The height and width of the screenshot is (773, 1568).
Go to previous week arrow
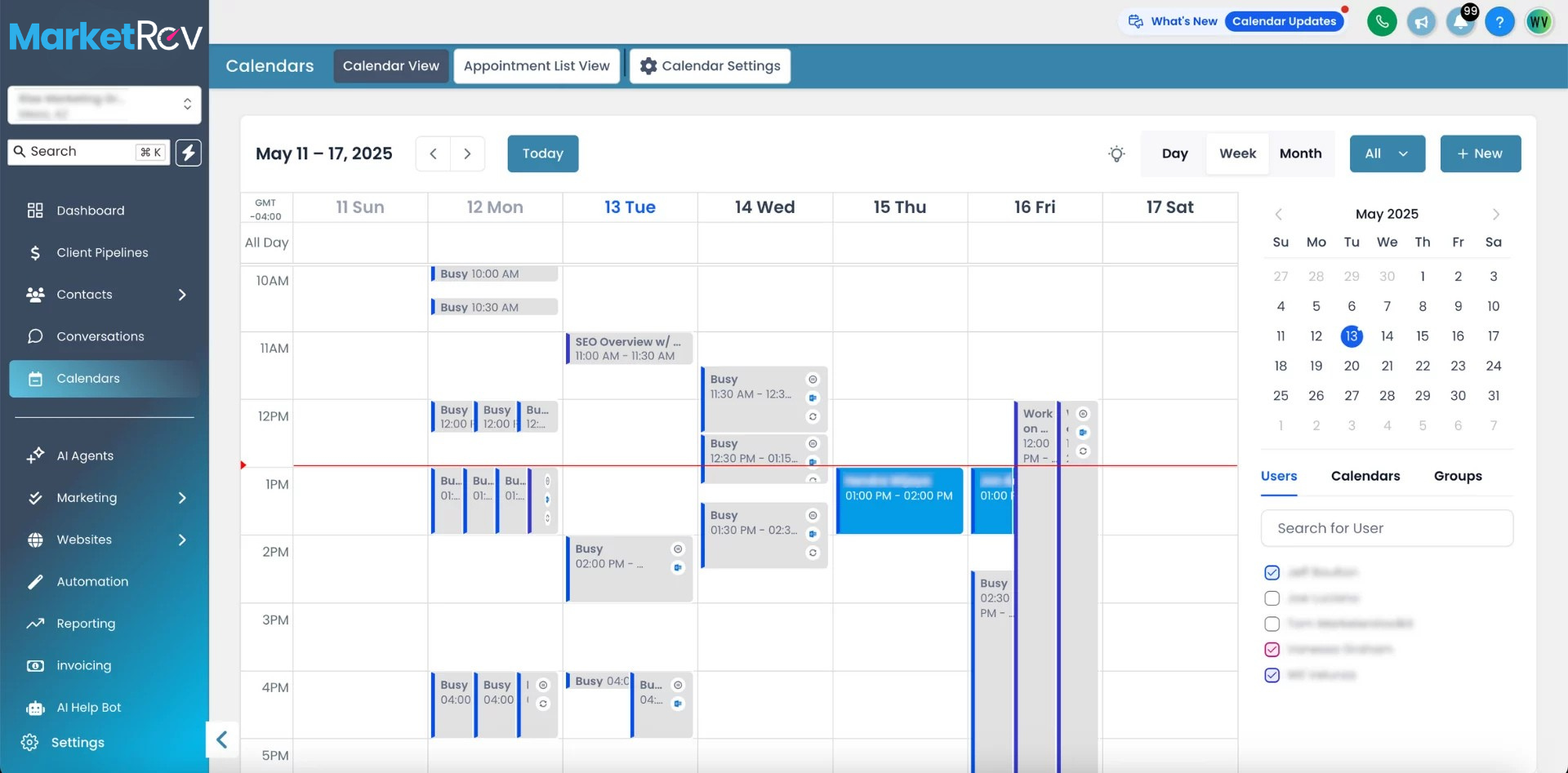[434, 153]
